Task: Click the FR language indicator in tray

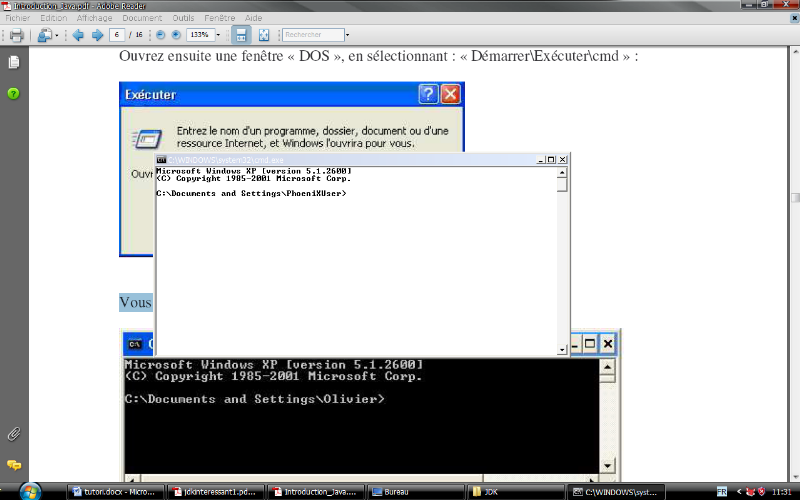Action: pos(722,492)
